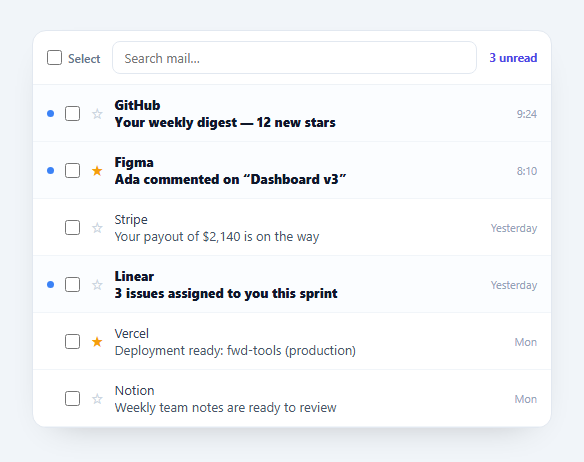Open "Deployment ready: fwd-tools (production)"
The height and width of the screenshot is (462, 584).
point(235,351)
